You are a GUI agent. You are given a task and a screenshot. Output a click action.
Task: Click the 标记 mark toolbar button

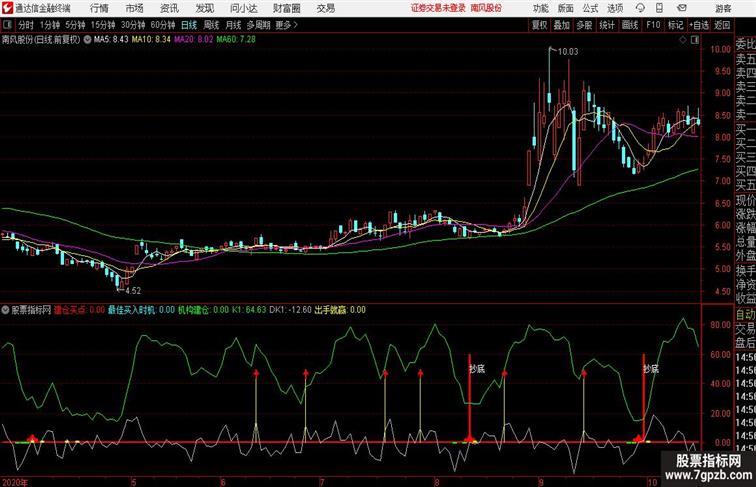(675, 25)
